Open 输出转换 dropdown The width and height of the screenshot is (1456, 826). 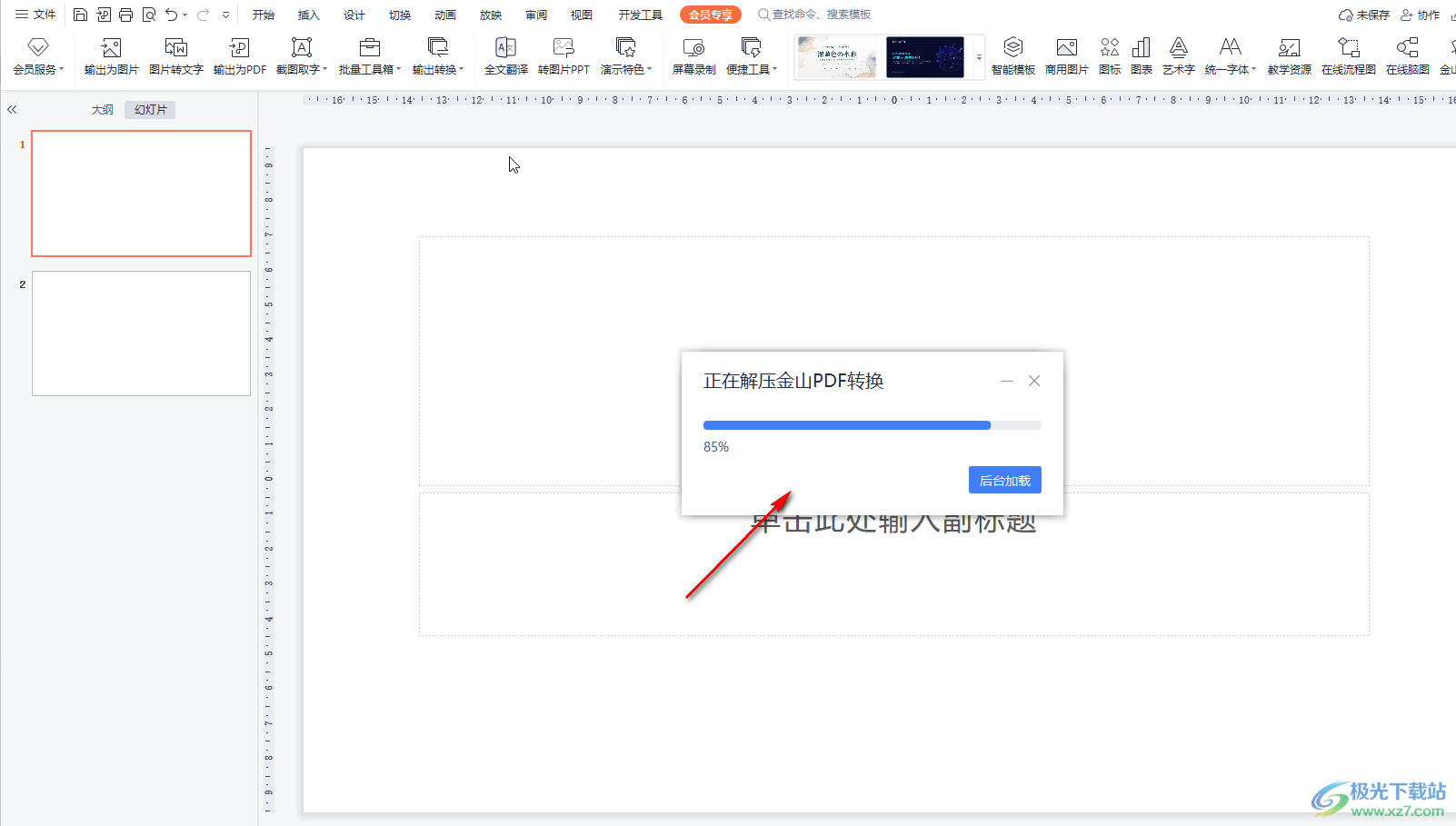pos(438,56)
